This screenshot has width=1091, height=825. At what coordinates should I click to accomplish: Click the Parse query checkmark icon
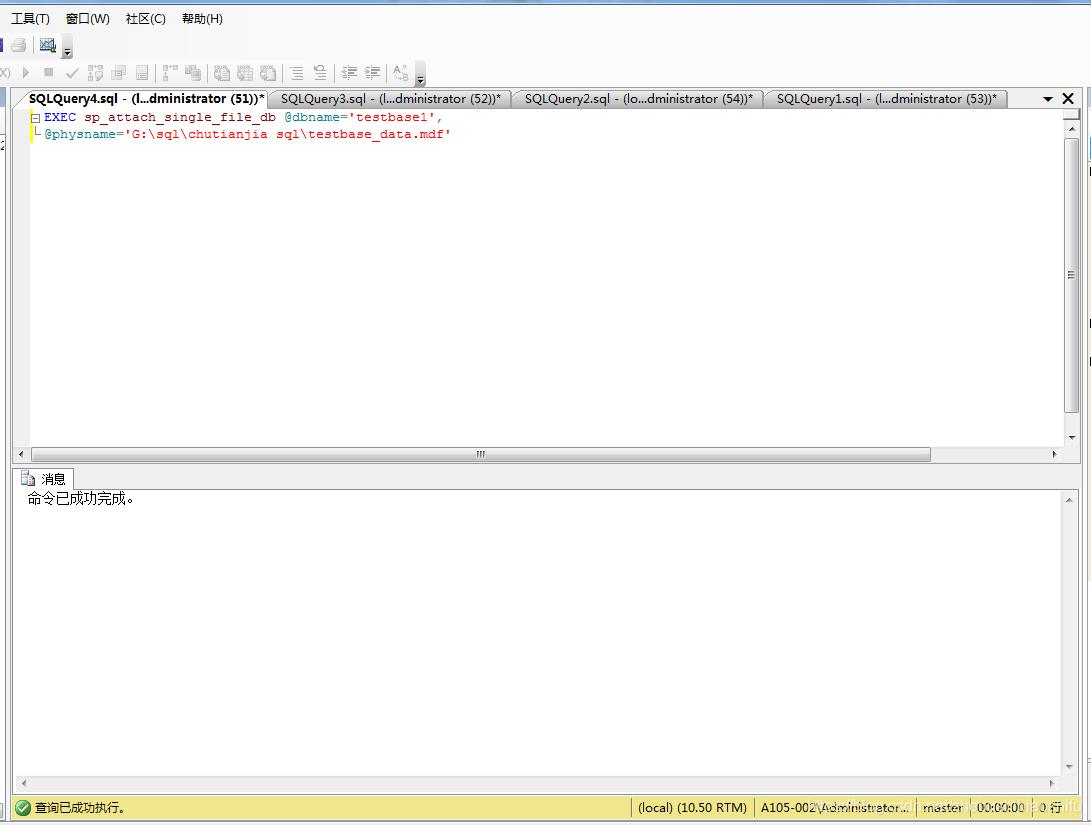pos(72,73)
